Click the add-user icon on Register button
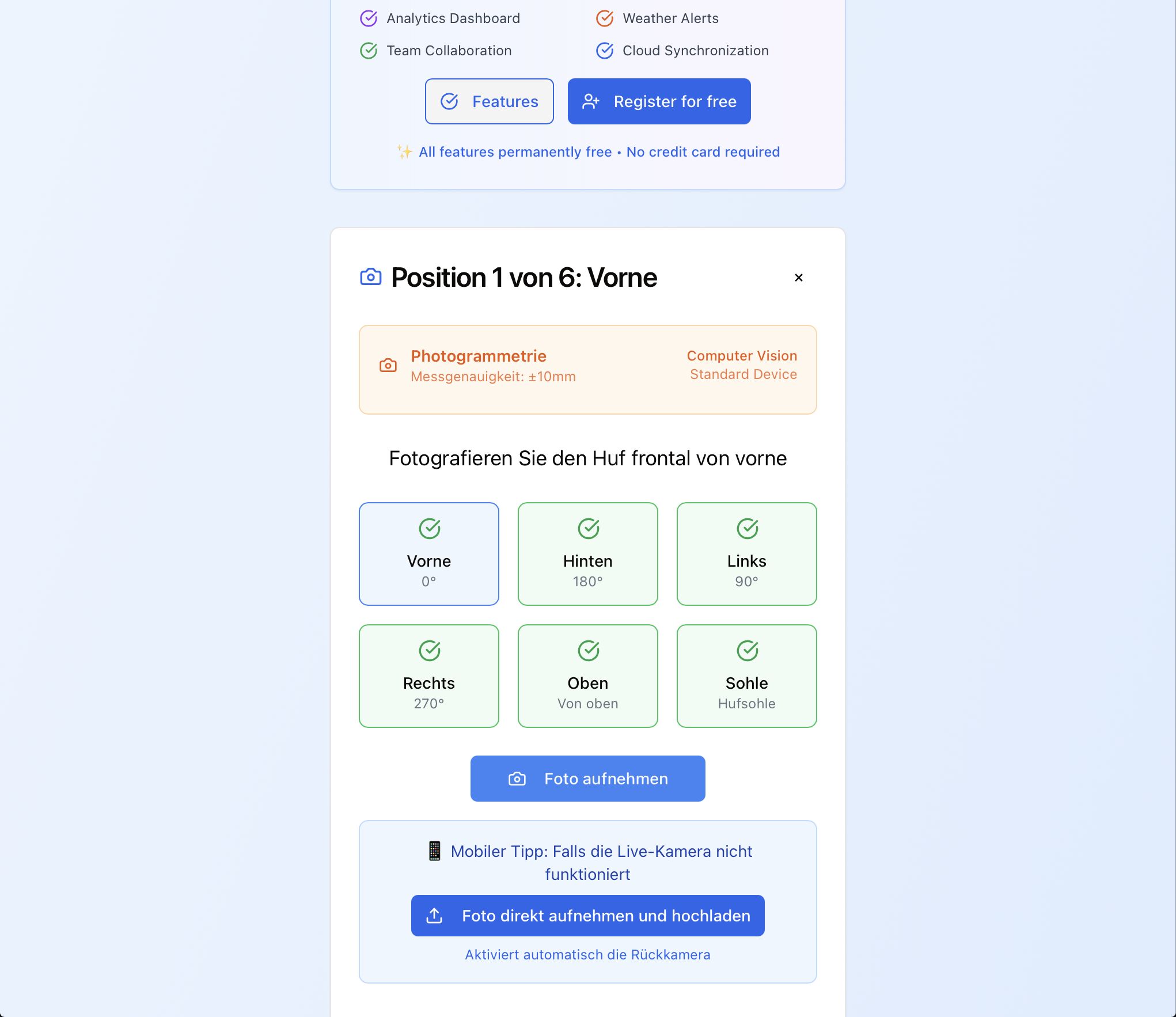The image size is (1176, 1017). pyautogui.click(x=591, y=101)
